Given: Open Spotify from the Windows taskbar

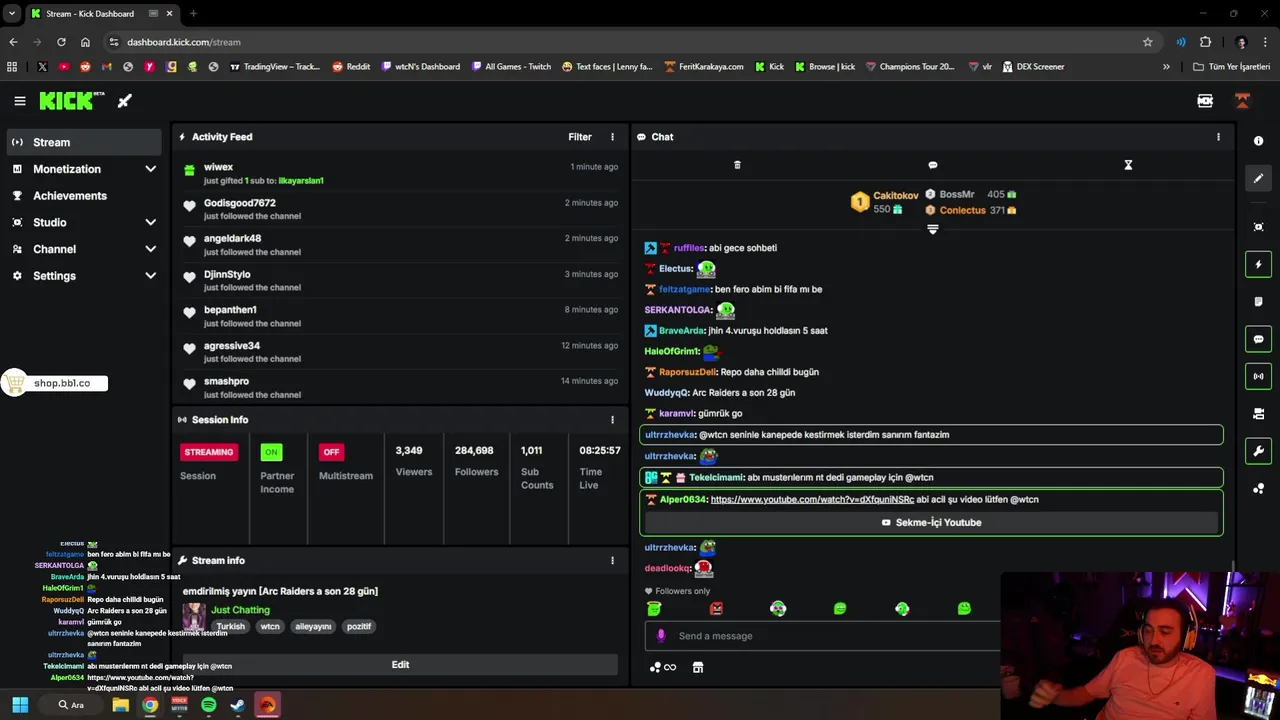Looking at the screenshot, I should [208, 705].
